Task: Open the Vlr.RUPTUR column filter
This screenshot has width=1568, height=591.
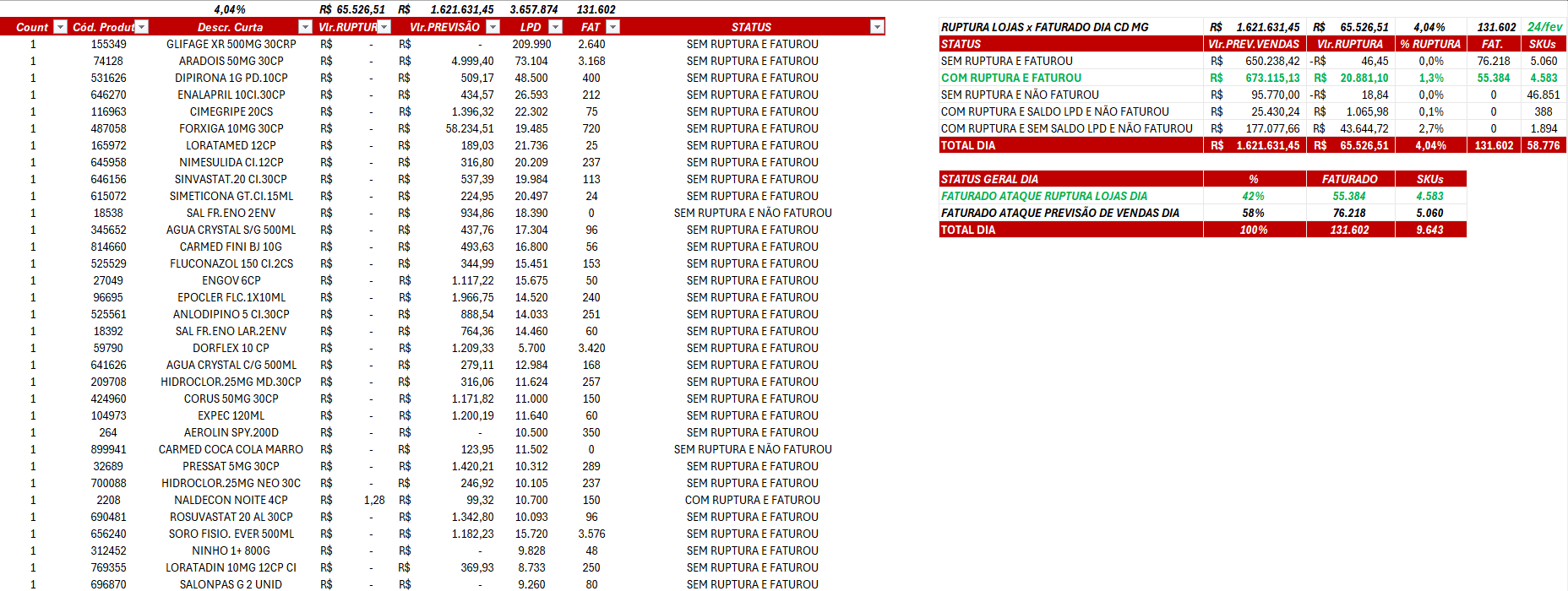Action: 384,27
